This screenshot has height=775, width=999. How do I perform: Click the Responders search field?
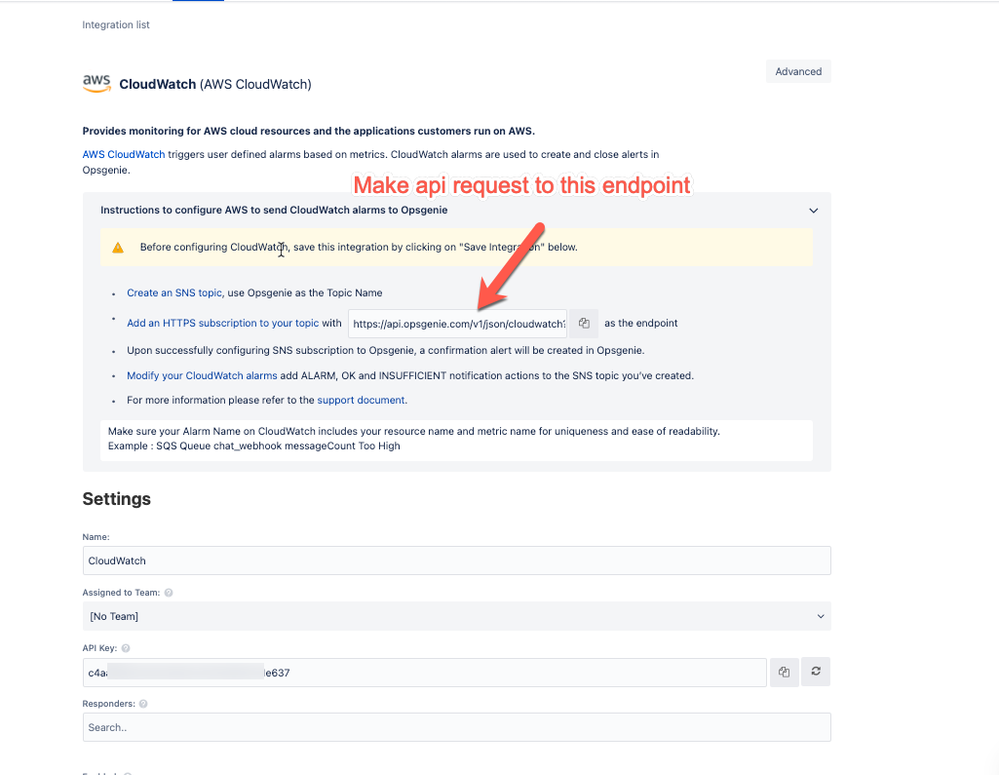[457, 727]
